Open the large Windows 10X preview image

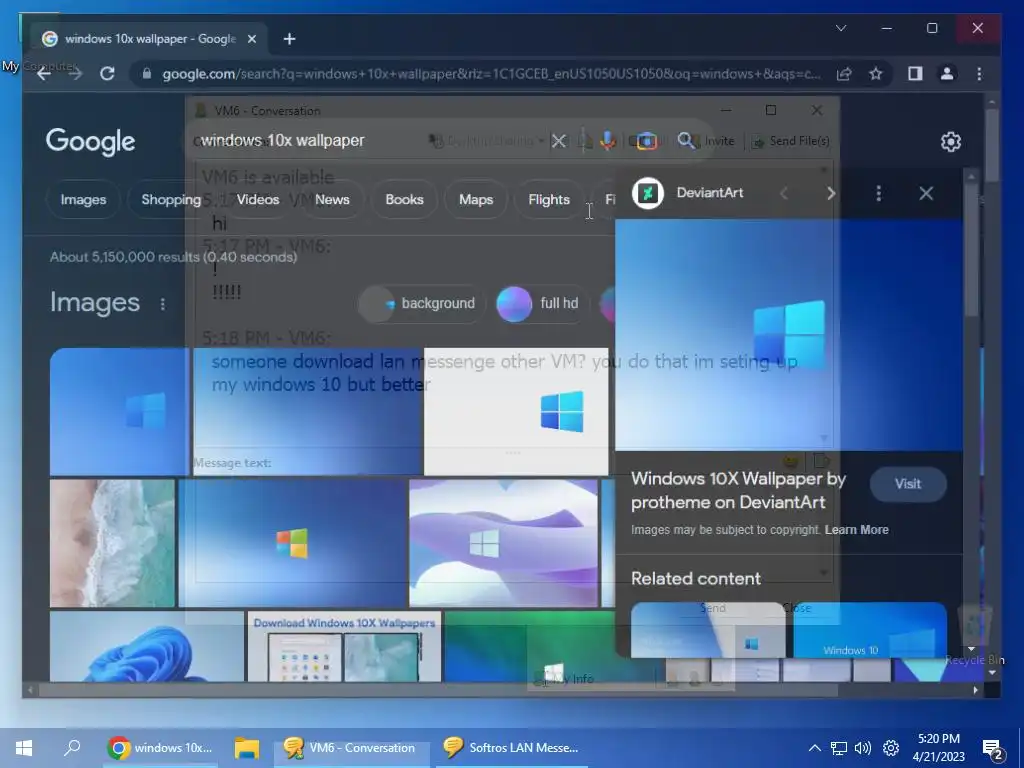(x=789, y=334)
